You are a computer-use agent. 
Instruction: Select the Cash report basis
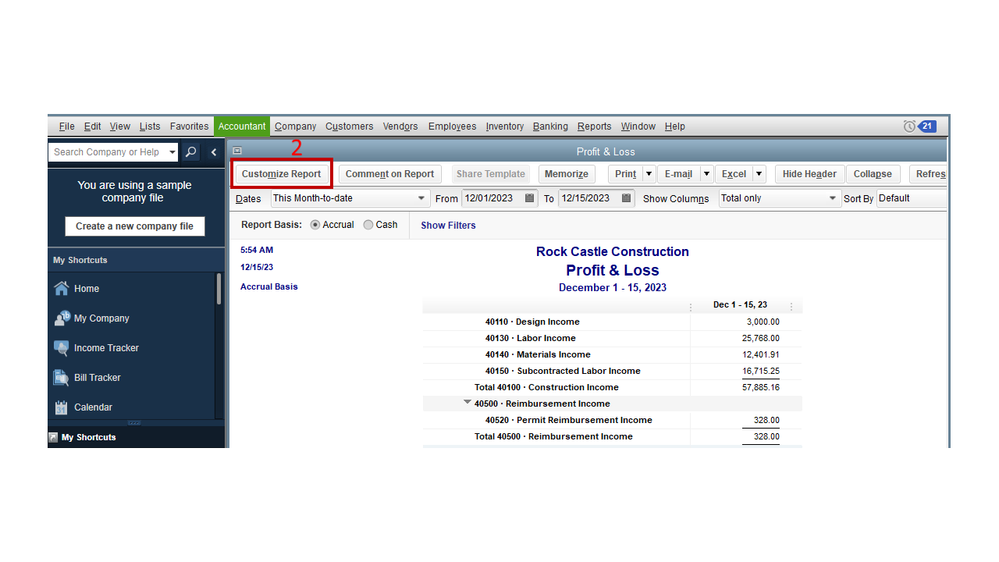(x=368, y=225)
